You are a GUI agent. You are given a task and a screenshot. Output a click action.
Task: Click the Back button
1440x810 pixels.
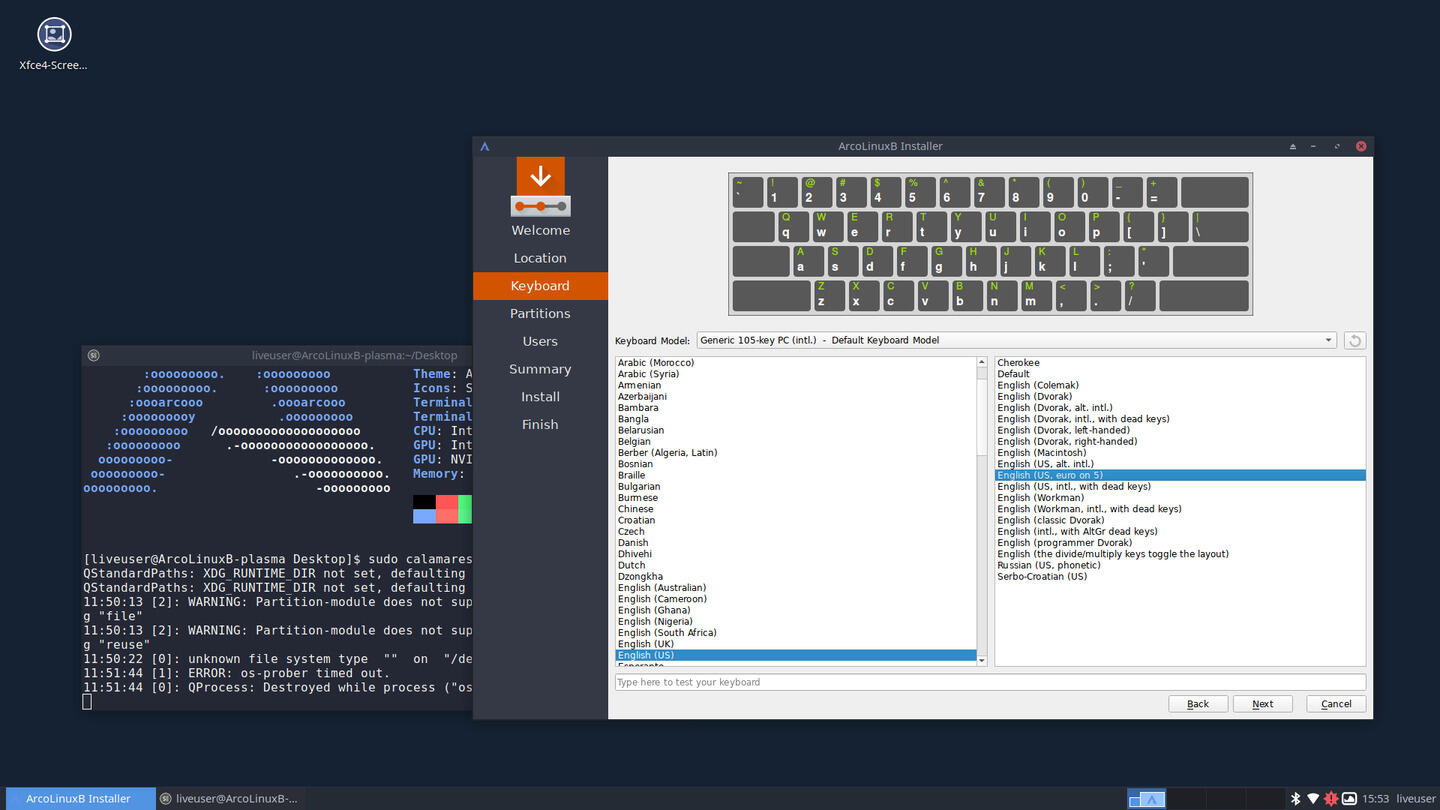pos(1198,704)
